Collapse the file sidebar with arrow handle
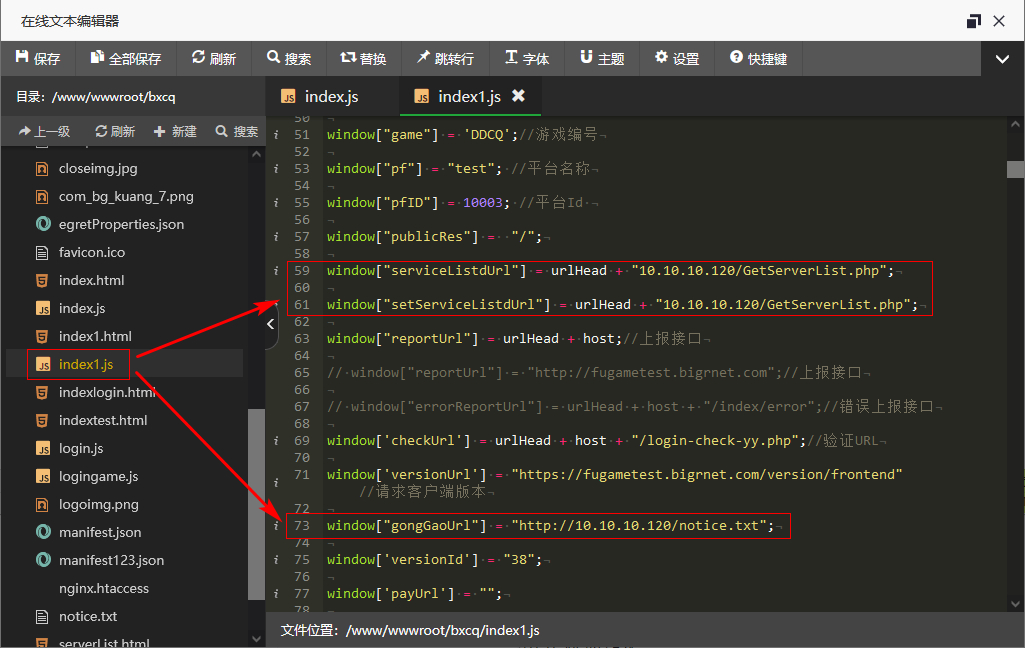Viewport: 1025px width, 648px height. tap(271, 324)
